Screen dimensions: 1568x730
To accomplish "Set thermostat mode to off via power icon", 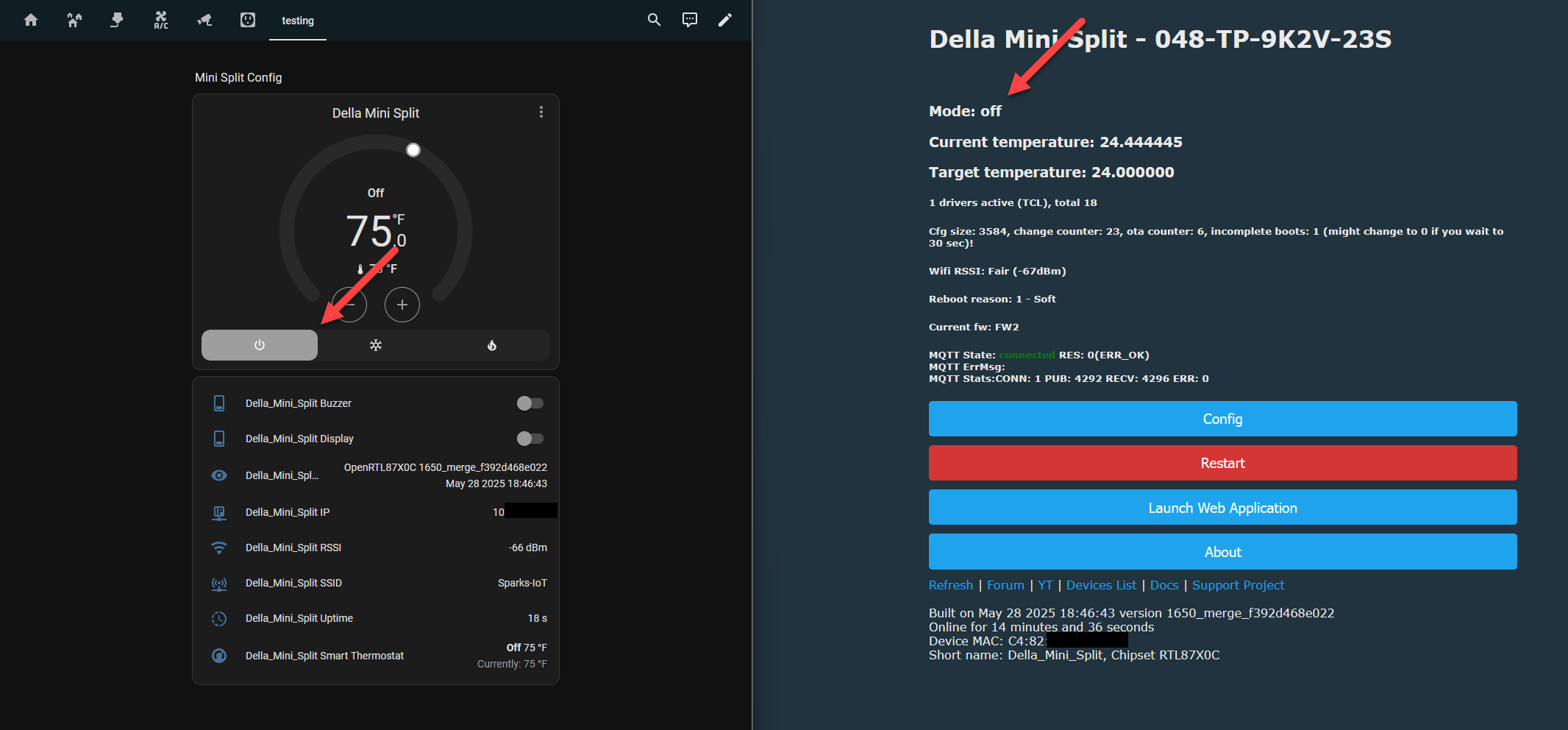I will pos(260,345).
